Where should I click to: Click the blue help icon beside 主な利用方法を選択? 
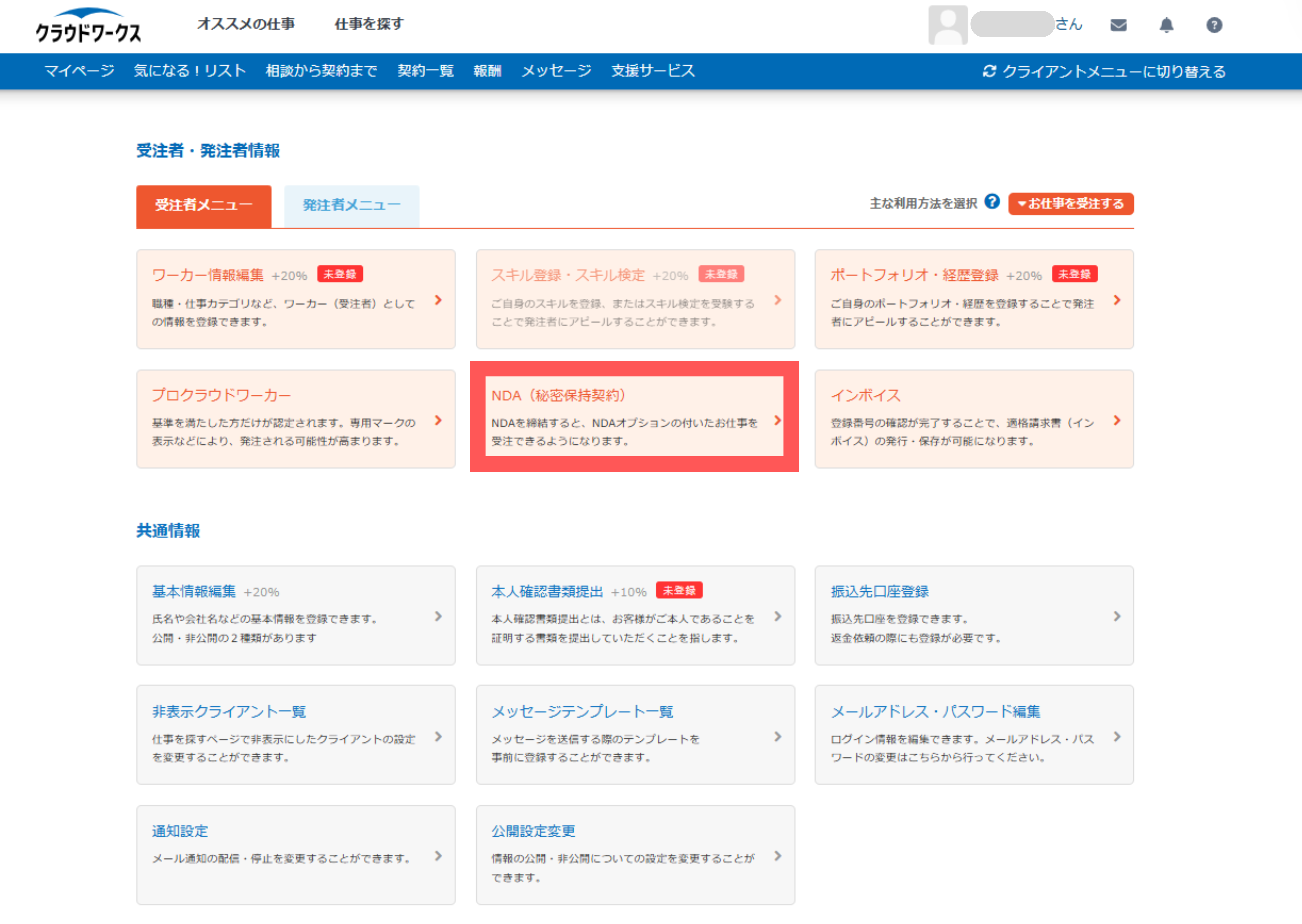(x=992, y=201)
